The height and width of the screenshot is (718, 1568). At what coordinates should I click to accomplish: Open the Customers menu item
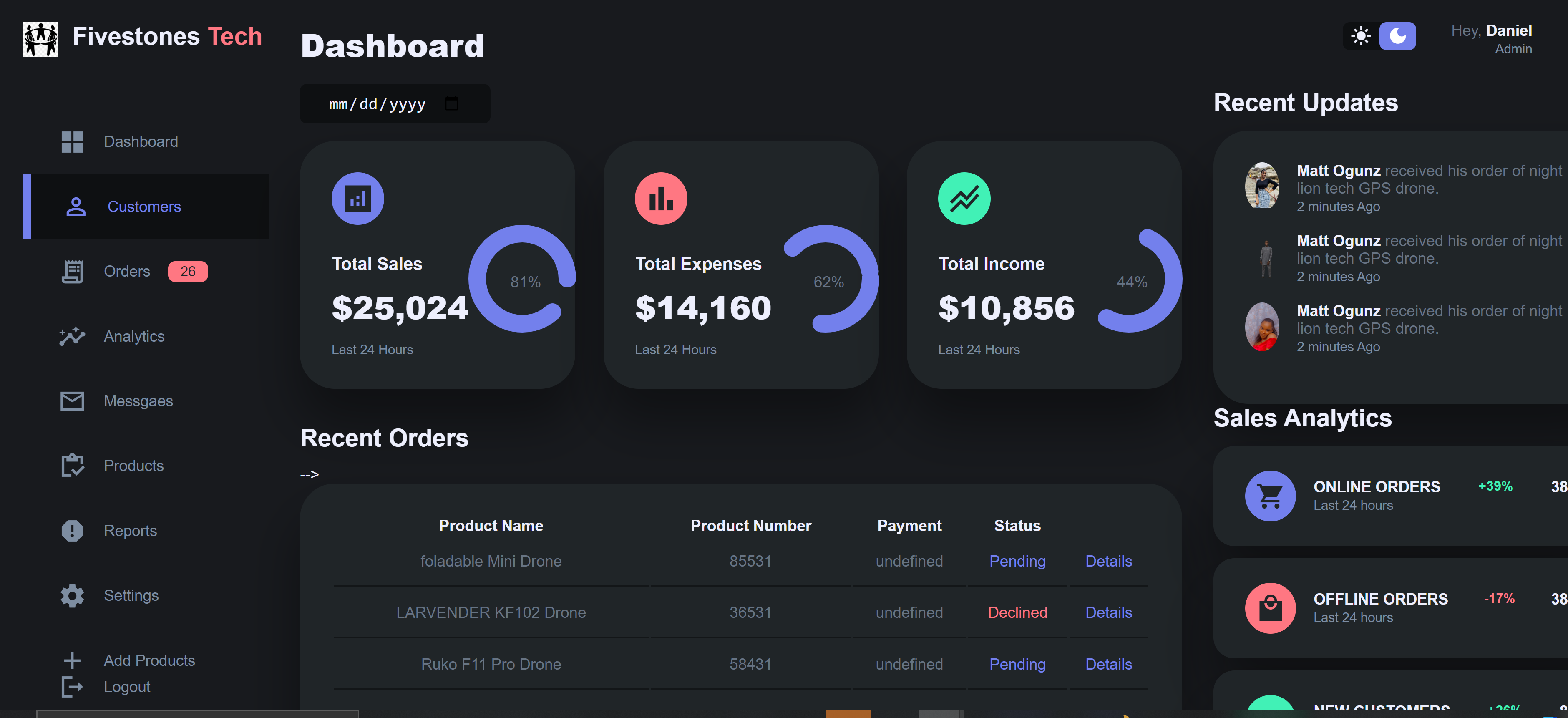coord(144,207)
